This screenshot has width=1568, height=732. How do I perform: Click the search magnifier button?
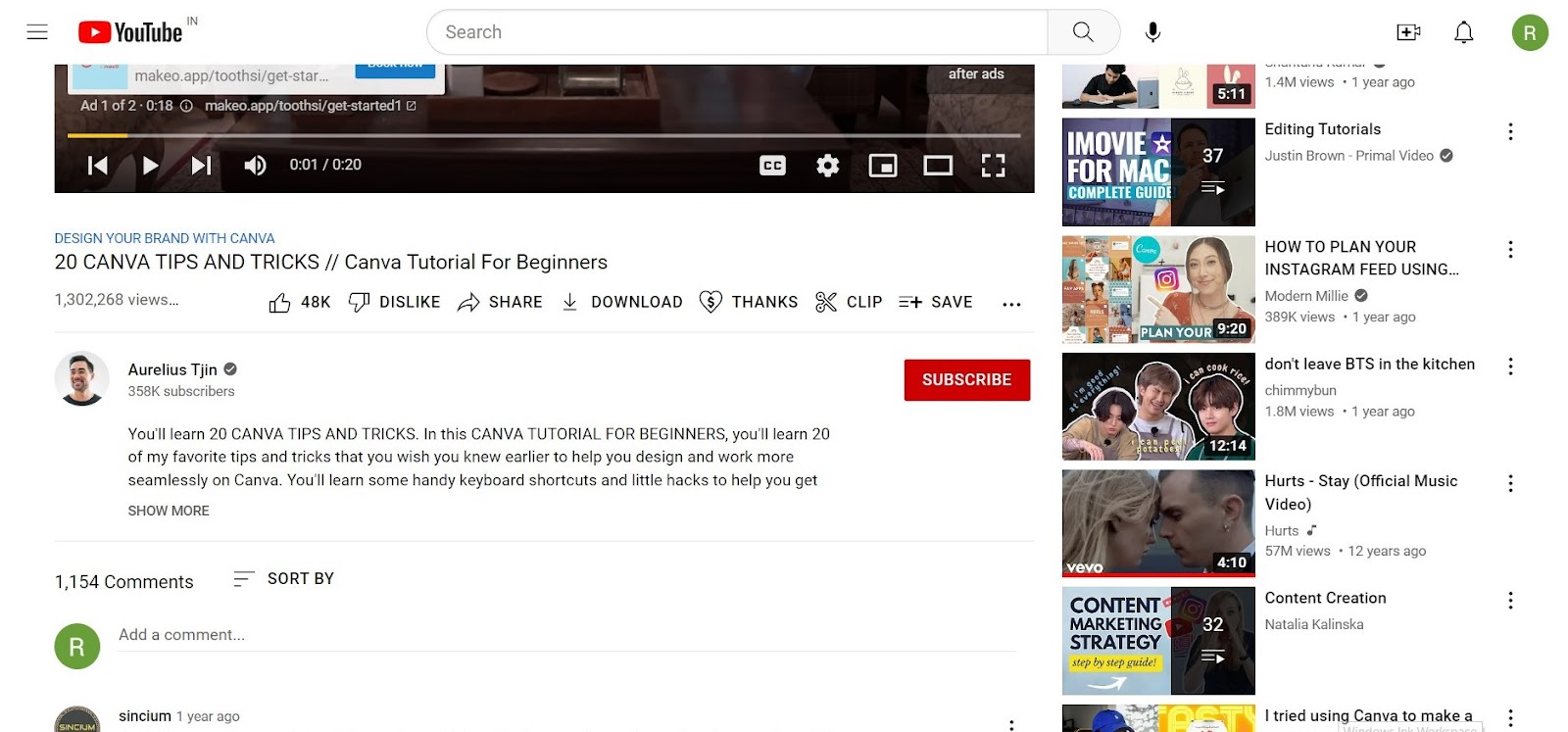click(x=1083, y=32)
